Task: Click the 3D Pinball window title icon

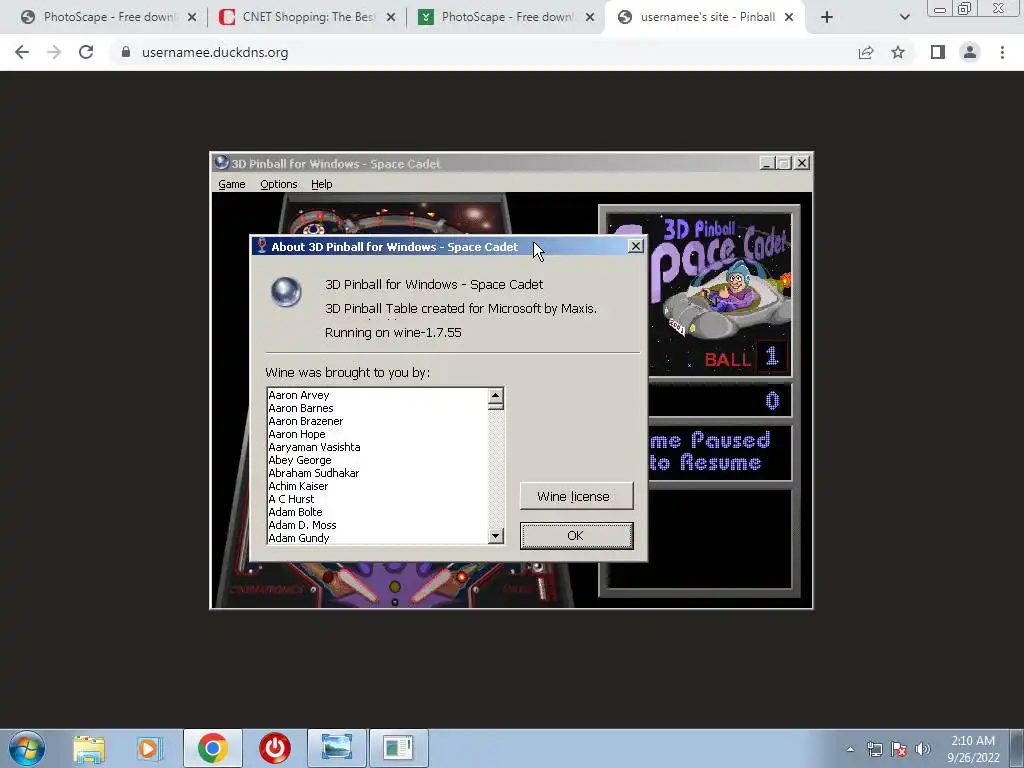Action: tap(221, 163)
